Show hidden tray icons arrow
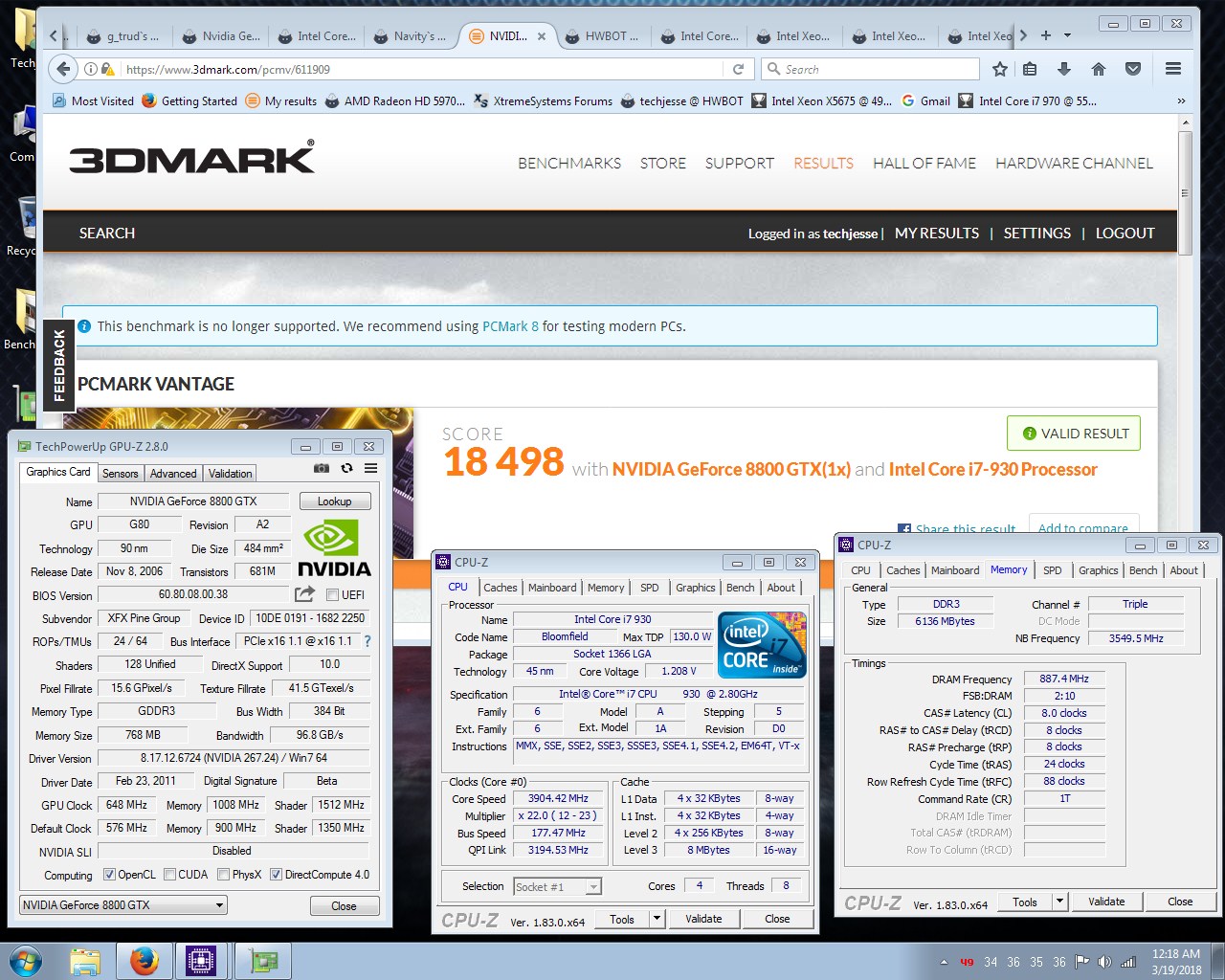Image resolution: width=1225 pixels, height=980 pixels. [944, 962]
